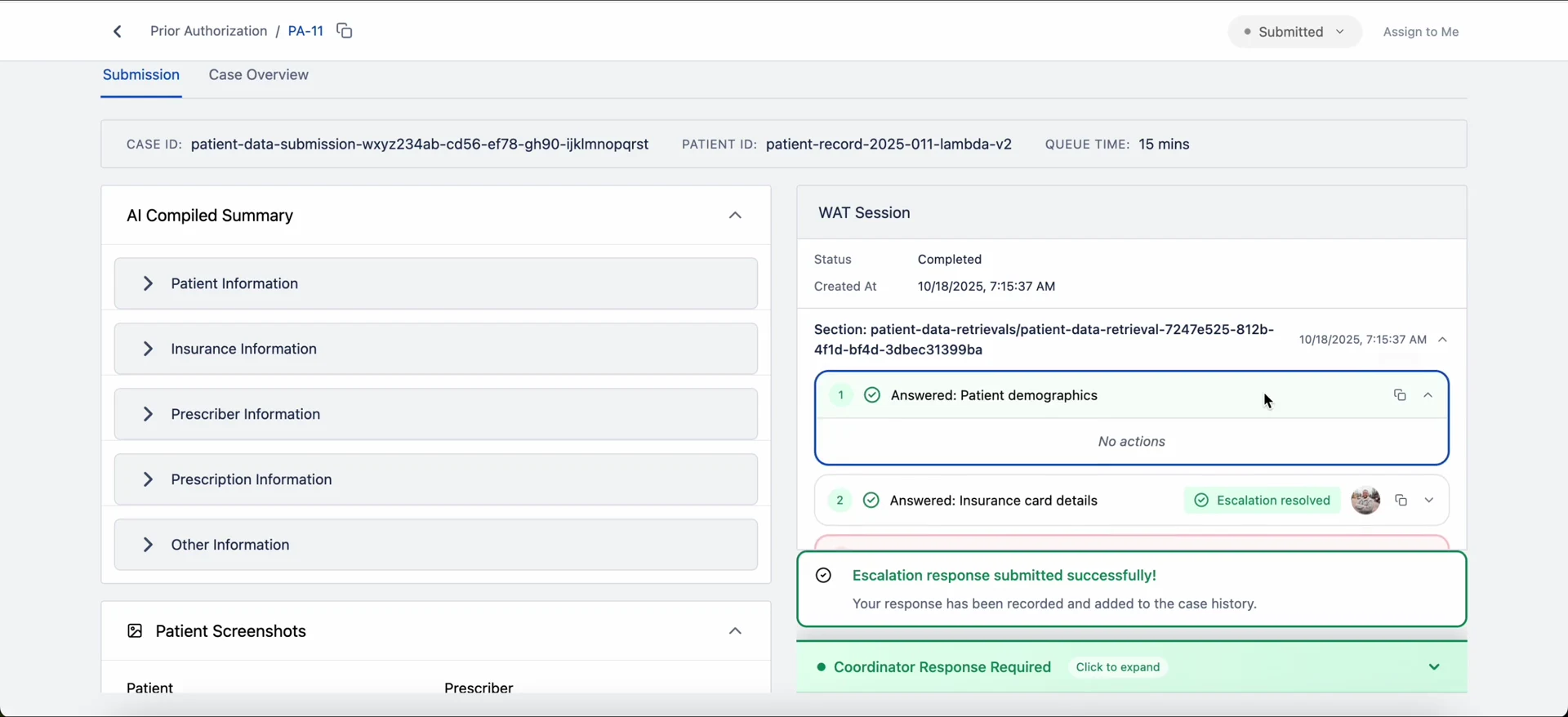Collapse the Patient Screenshots panel
Viewport: 1568px width, 717px height.
[735, 631]
